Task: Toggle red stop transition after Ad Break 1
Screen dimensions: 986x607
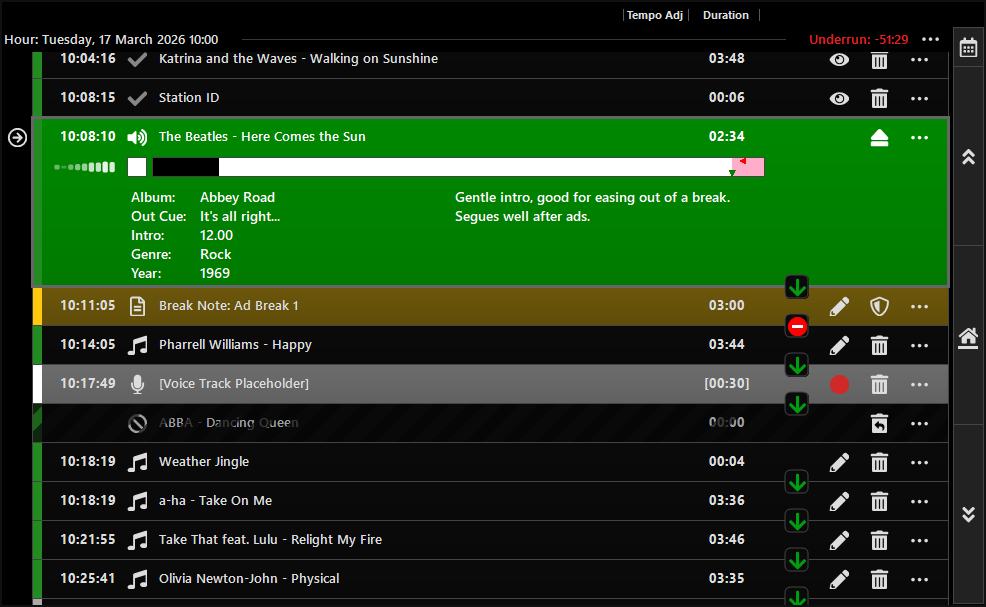Action: point(797,326)
